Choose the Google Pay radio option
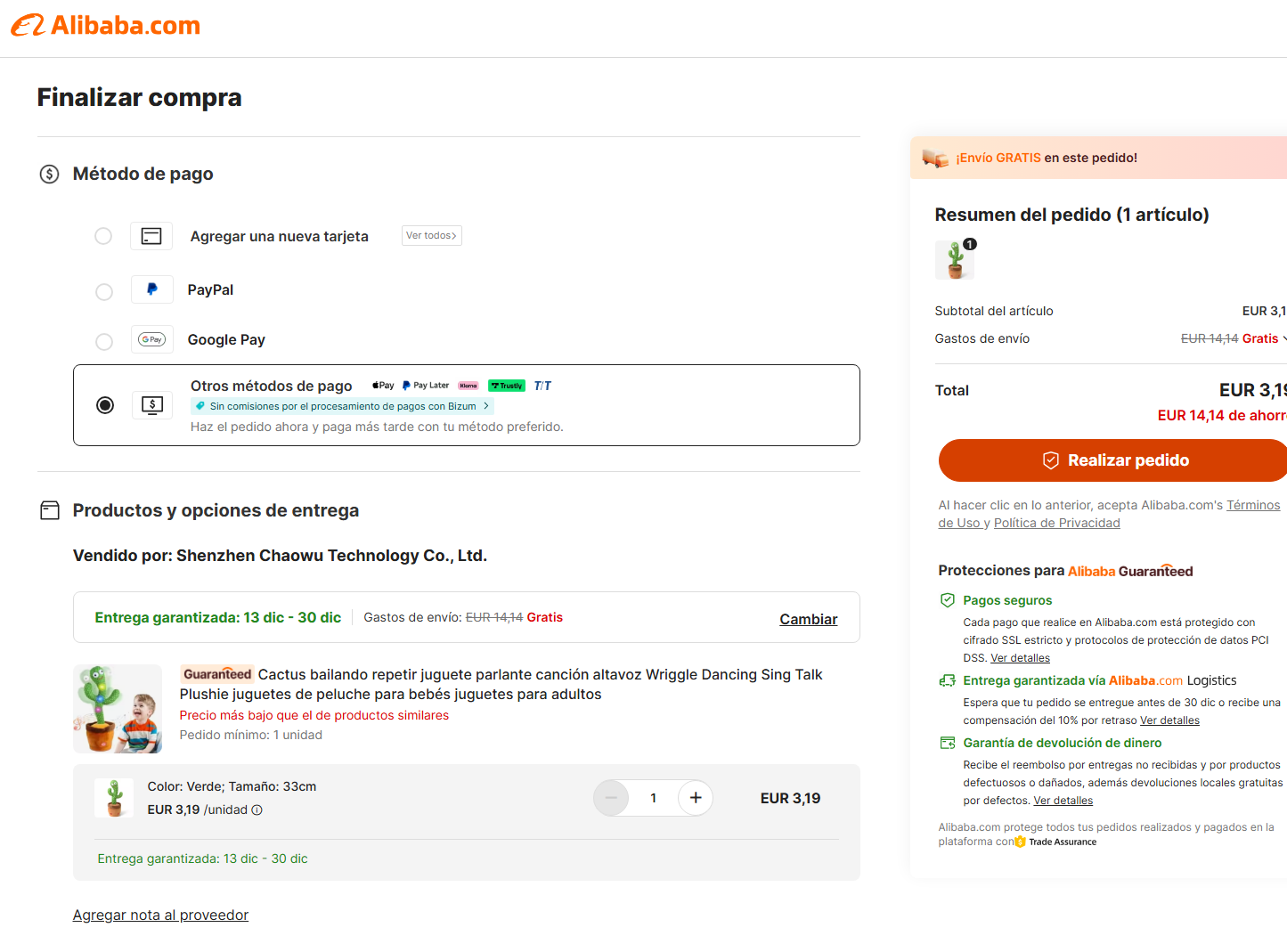 pos(104,342)
